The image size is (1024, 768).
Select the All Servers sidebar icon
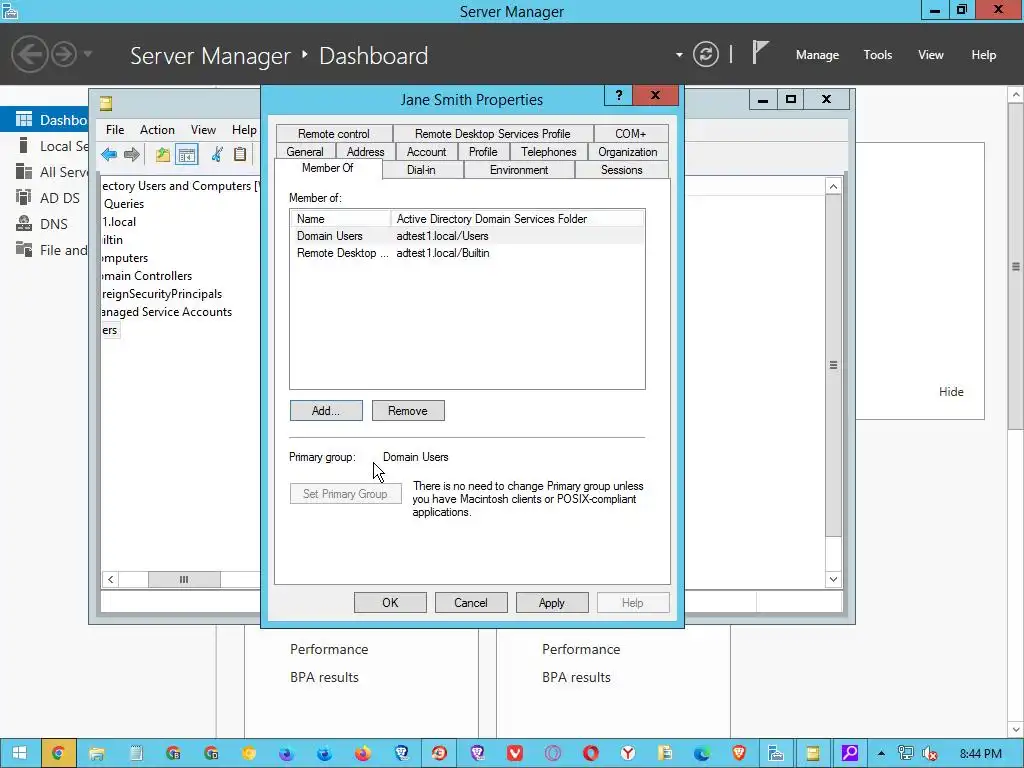(24, 172)
